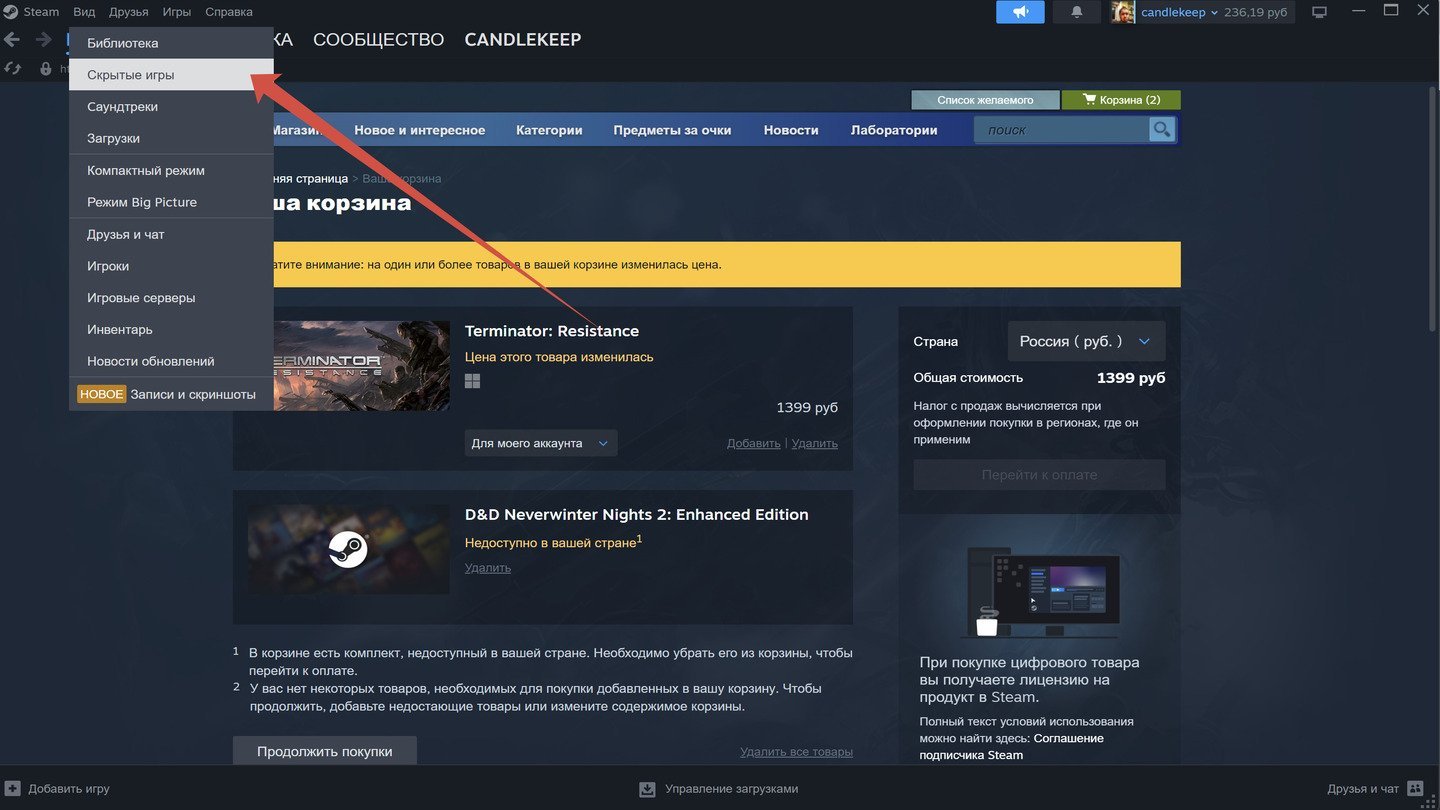The height and width of the screenshot is (810, 1440).
Task: Click the Ваша корзина breadcrumb
Action: [x=401, y=178]
